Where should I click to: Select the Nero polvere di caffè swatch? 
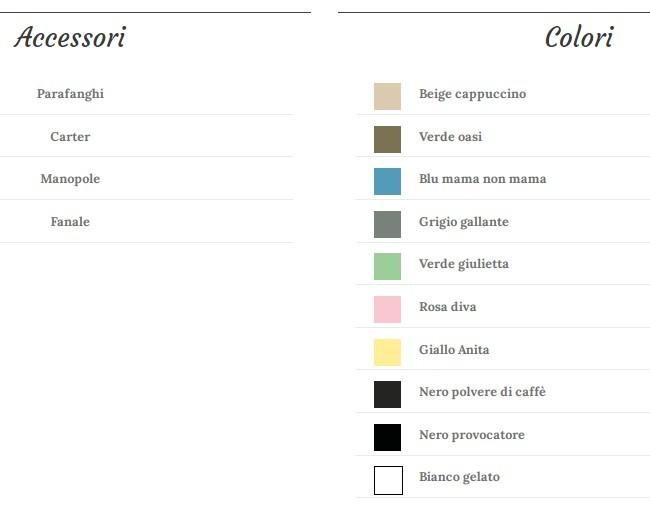387,394
